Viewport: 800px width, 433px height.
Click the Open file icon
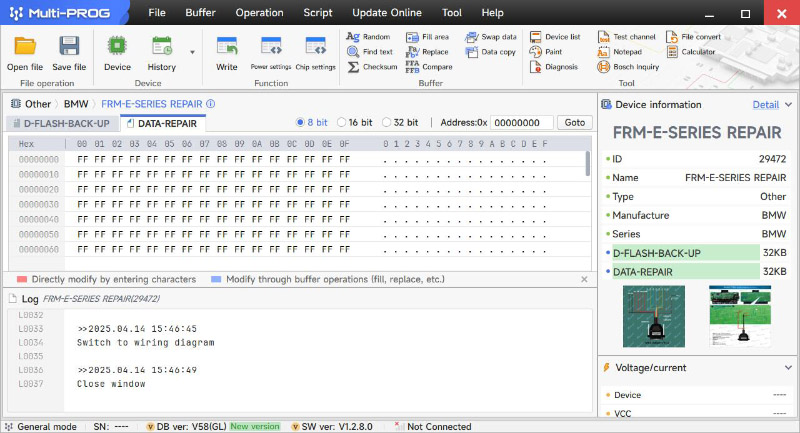(x=24, y=47)
